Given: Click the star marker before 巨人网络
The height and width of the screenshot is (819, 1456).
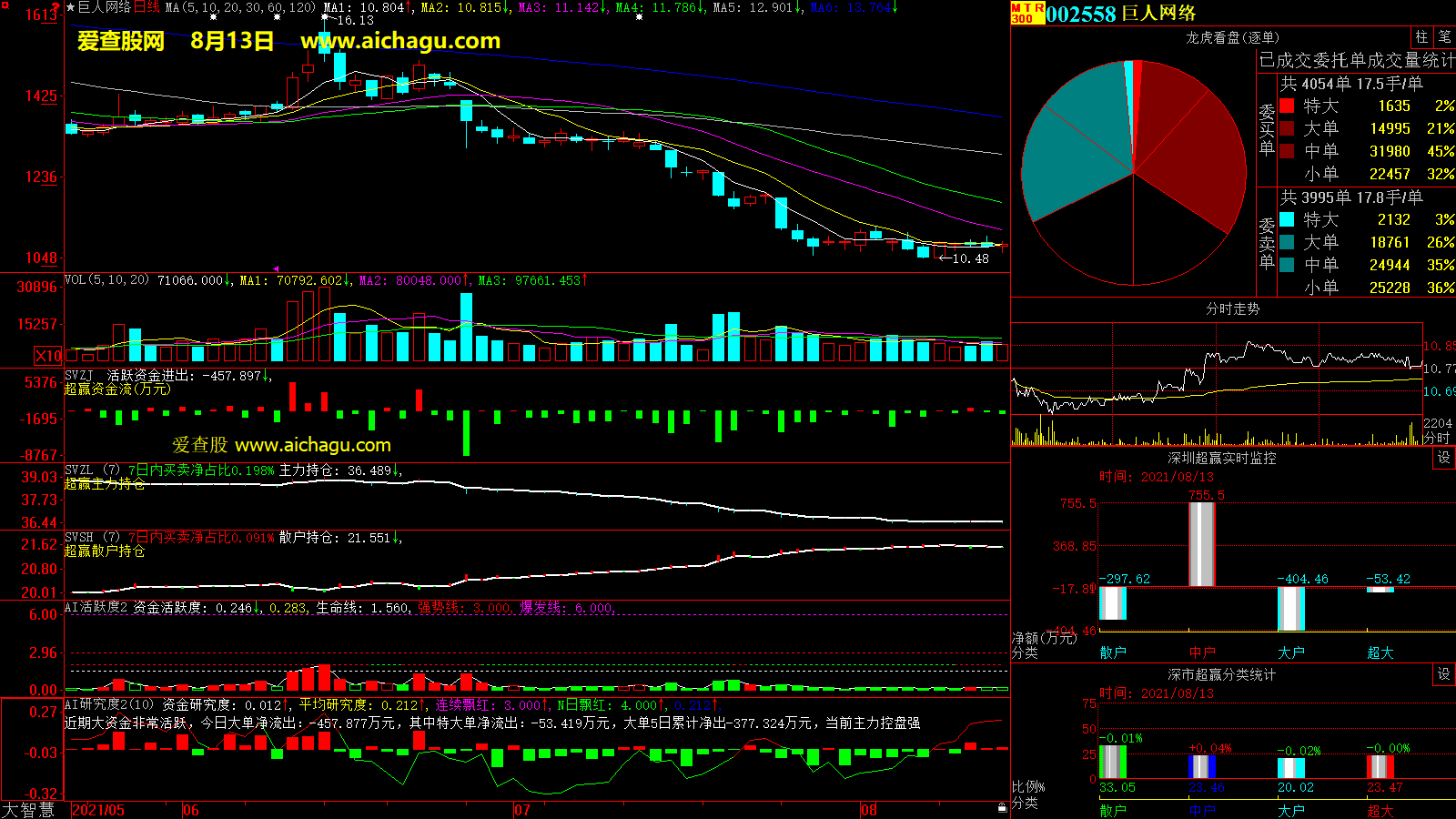Looking at the screenshot, I should coord(70,7).
